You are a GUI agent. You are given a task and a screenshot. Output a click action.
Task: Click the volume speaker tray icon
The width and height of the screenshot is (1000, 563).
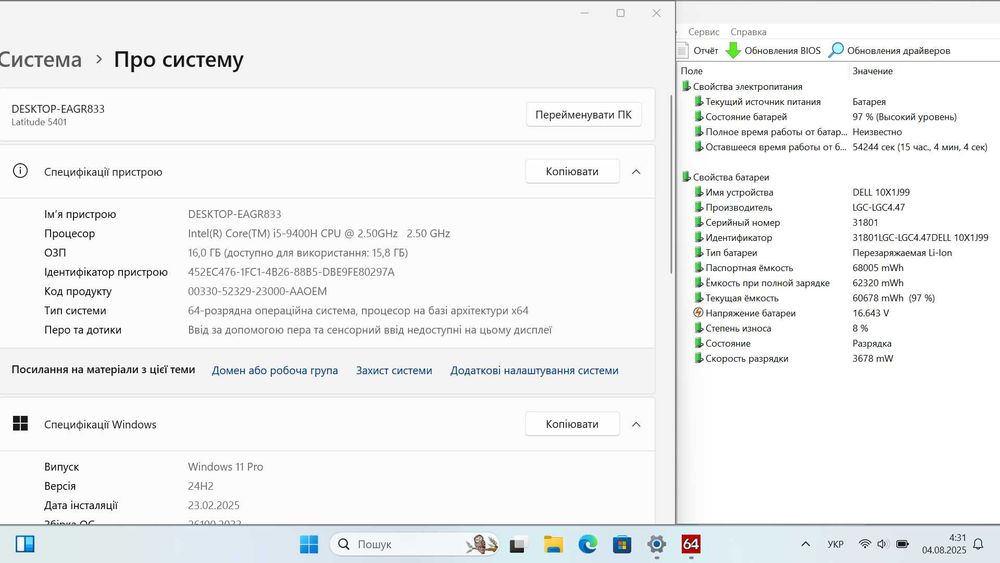coord(883,544)
